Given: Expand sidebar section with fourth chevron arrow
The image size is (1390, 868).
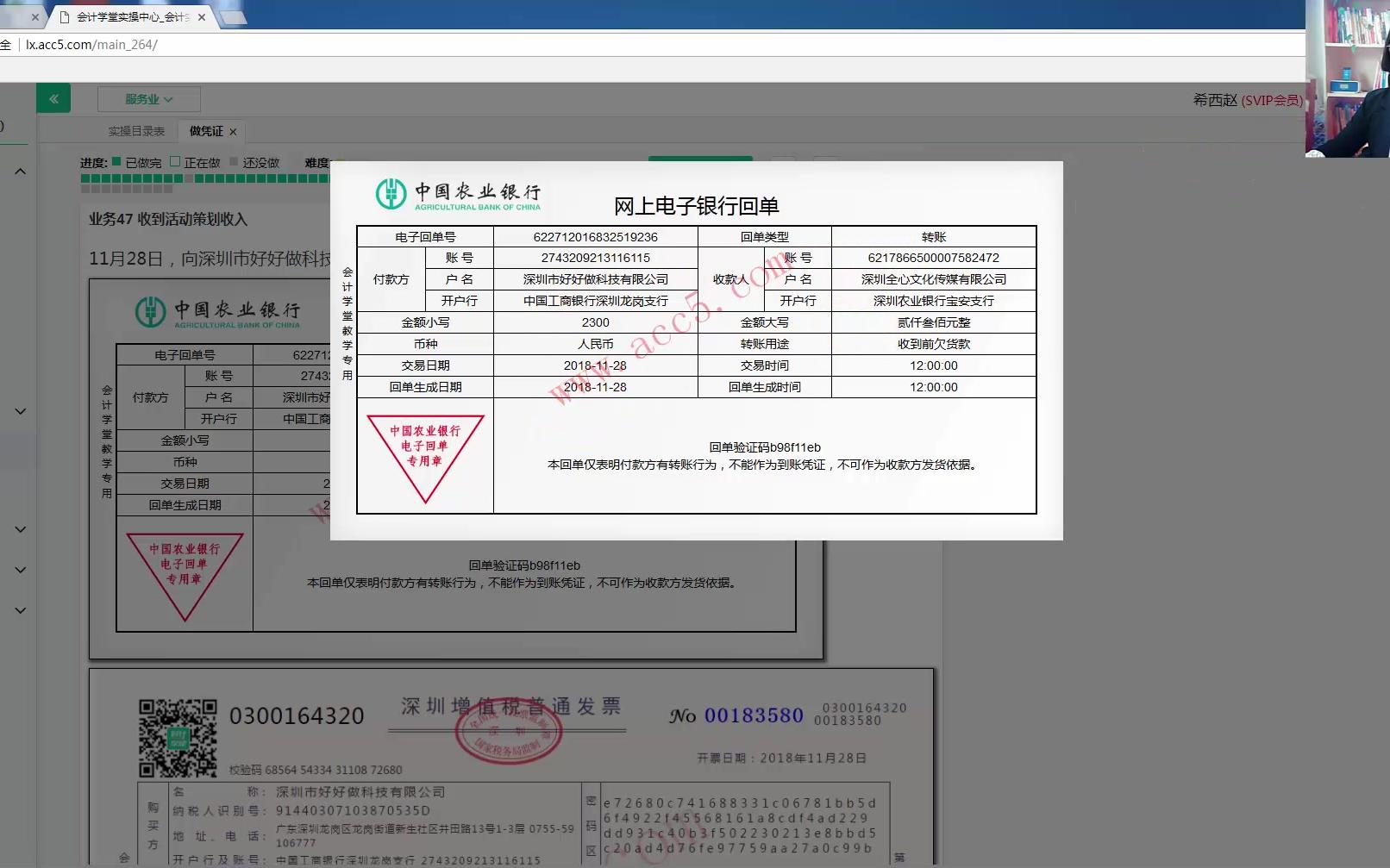Looking at the screenshot, I should click(x=21, y=570).
